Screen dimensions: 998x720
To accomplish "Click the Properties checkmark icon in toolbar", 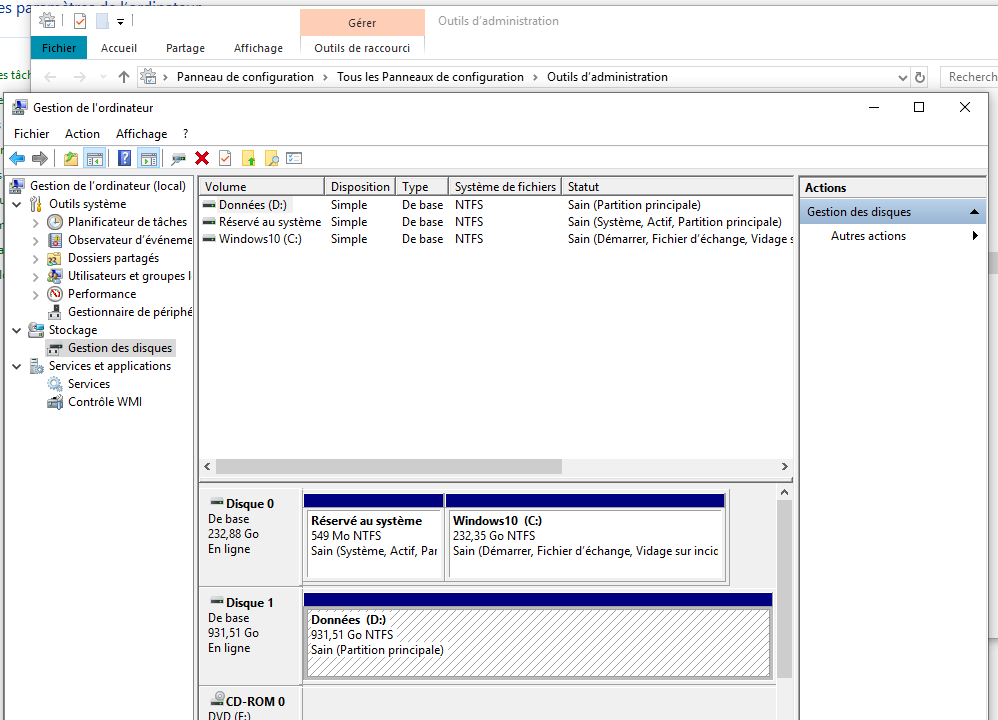I will [225, 158].
